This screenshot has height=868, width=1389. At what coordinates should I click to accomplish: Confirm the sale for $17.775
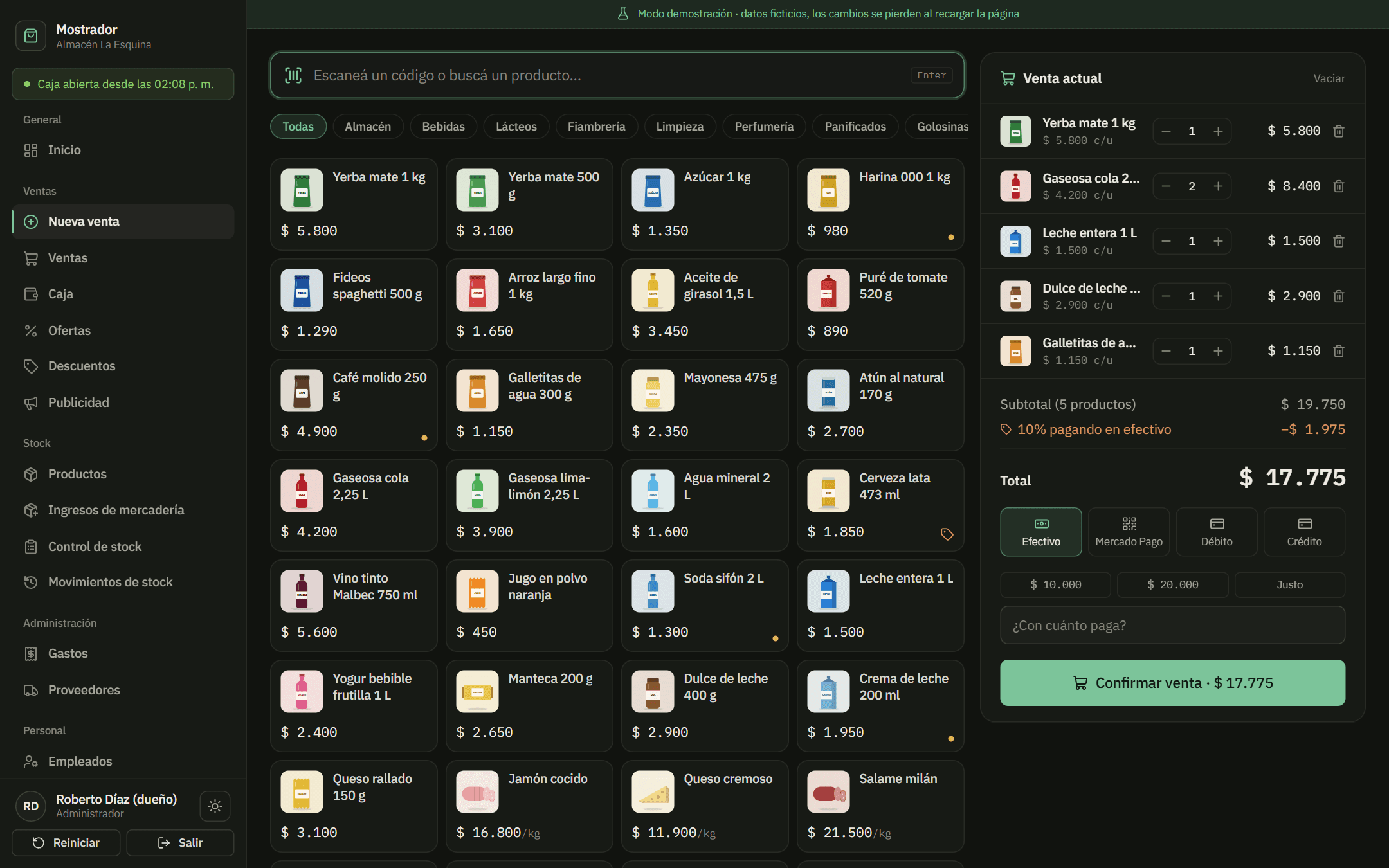[1172, 683]
